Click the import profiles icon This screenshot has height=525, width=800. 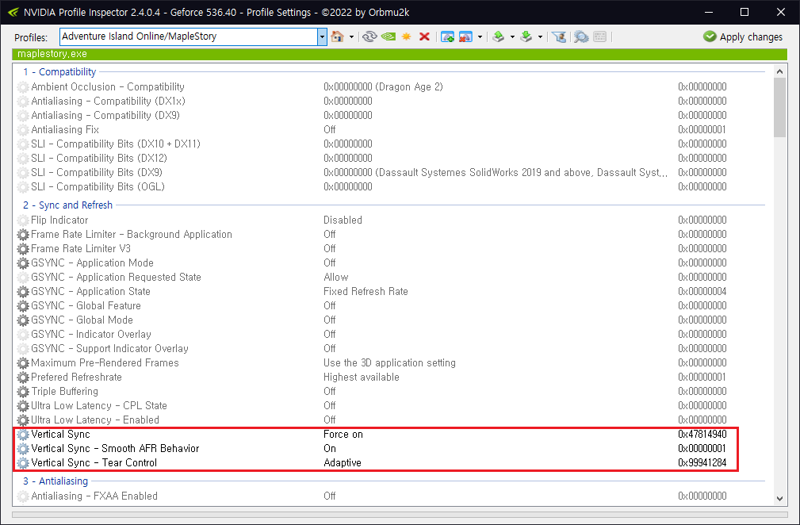point(526,37)
